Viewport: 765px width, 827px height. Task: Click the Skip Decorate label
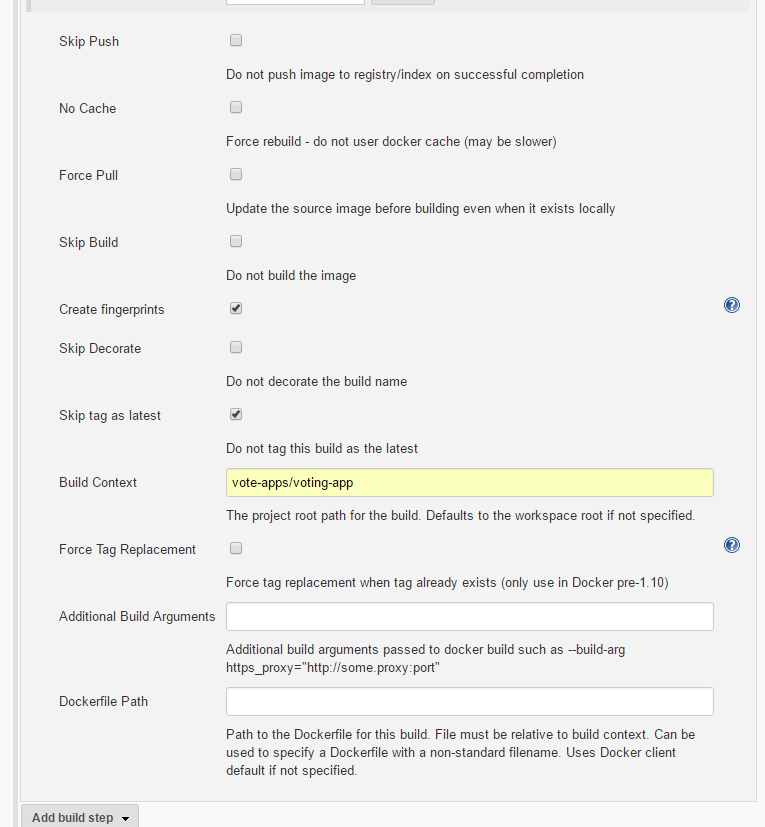pos(100,349)
